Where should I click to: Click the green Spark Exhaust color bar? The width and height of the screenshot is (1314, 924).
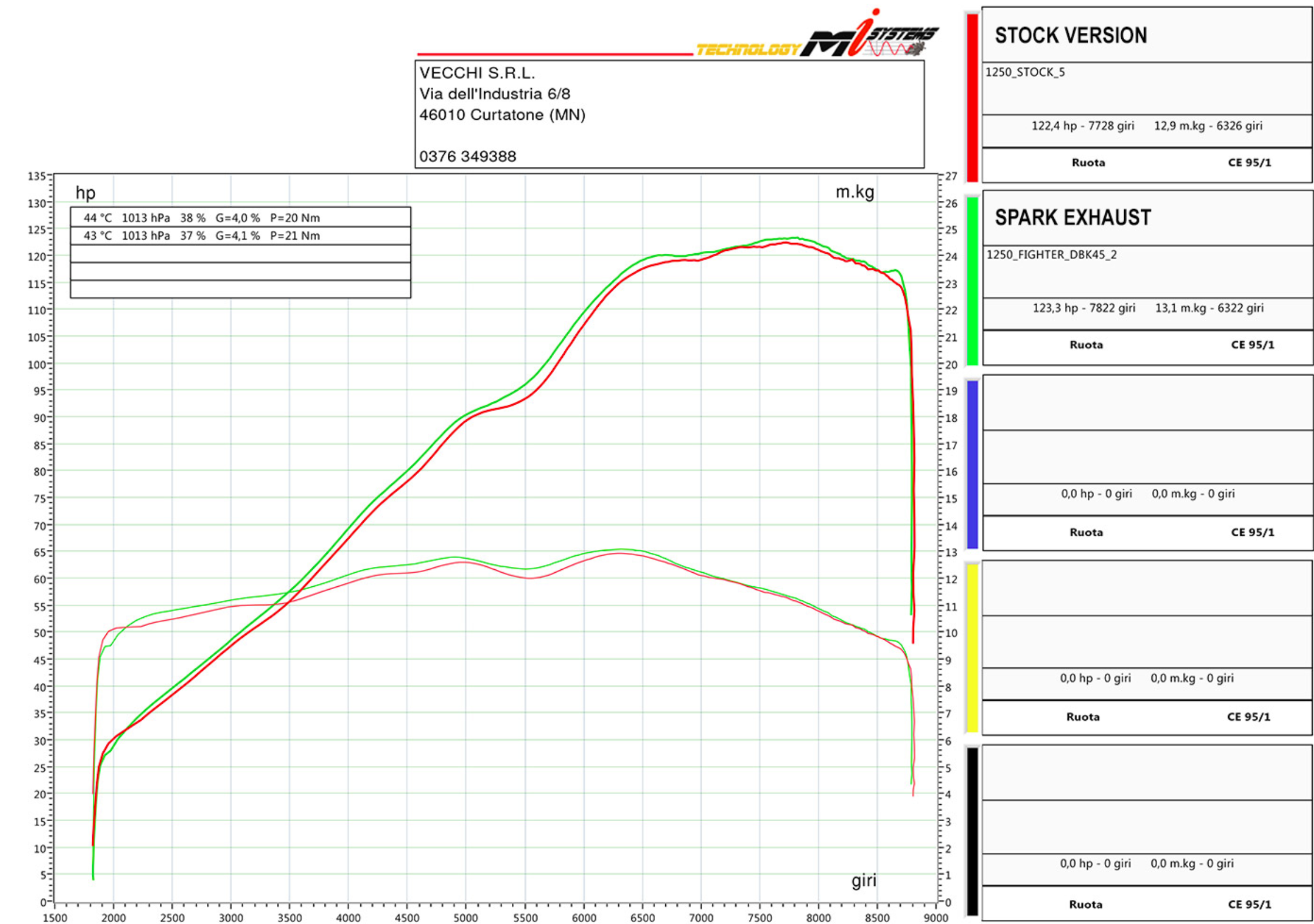[973, 281]
